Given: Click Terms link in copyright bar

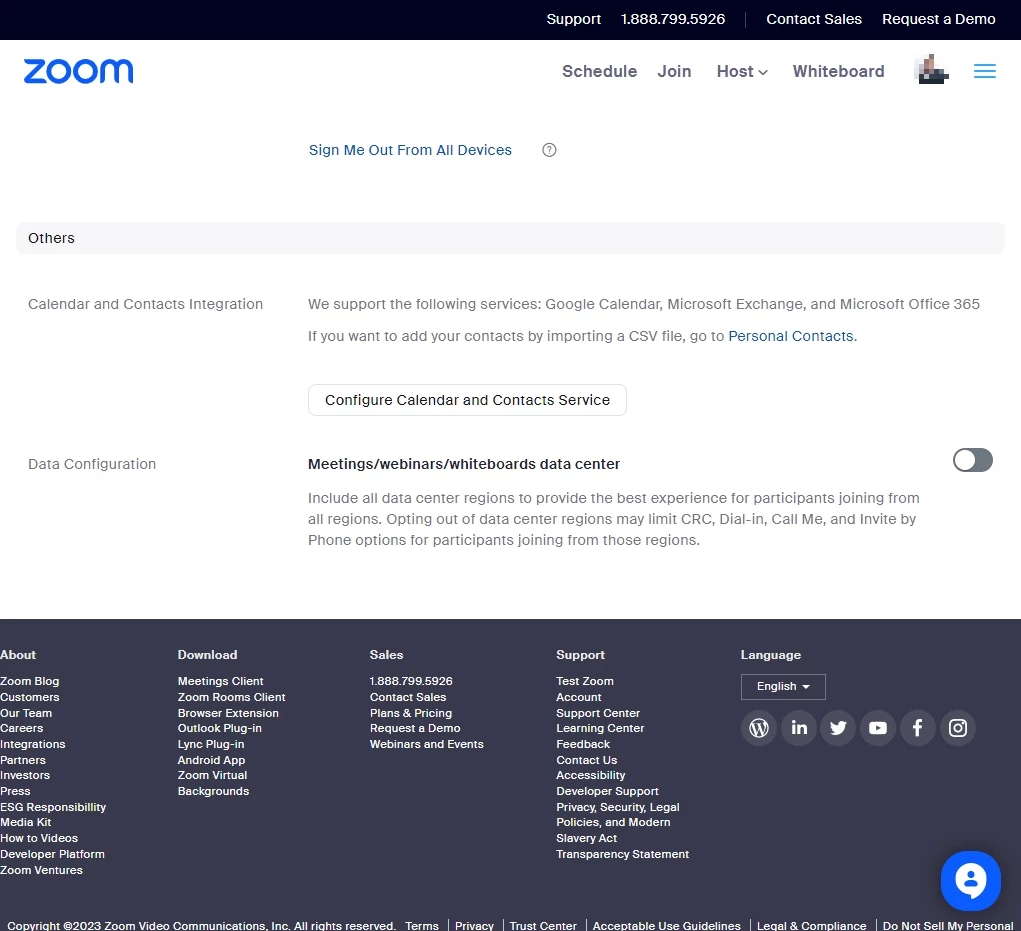Looking at the screenshot, I should click(x=421, y=925).
